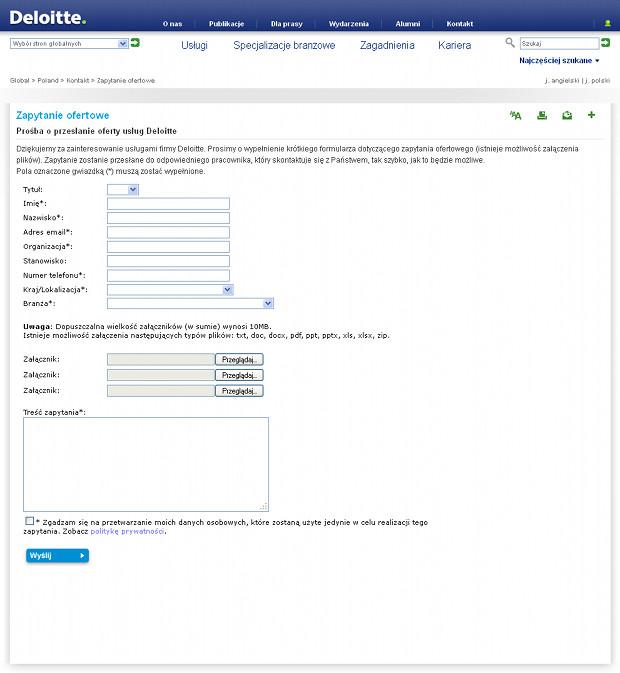
Task: Click the Deloitte logo
Action: click(48, 18)
